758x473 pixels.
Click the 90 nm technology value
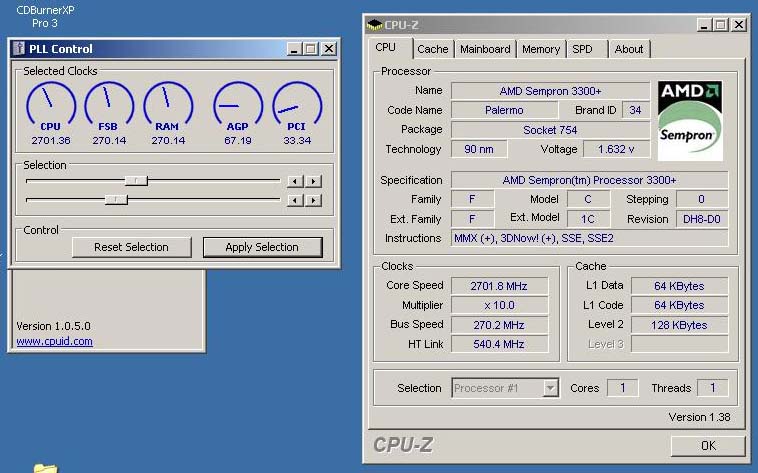479,149
